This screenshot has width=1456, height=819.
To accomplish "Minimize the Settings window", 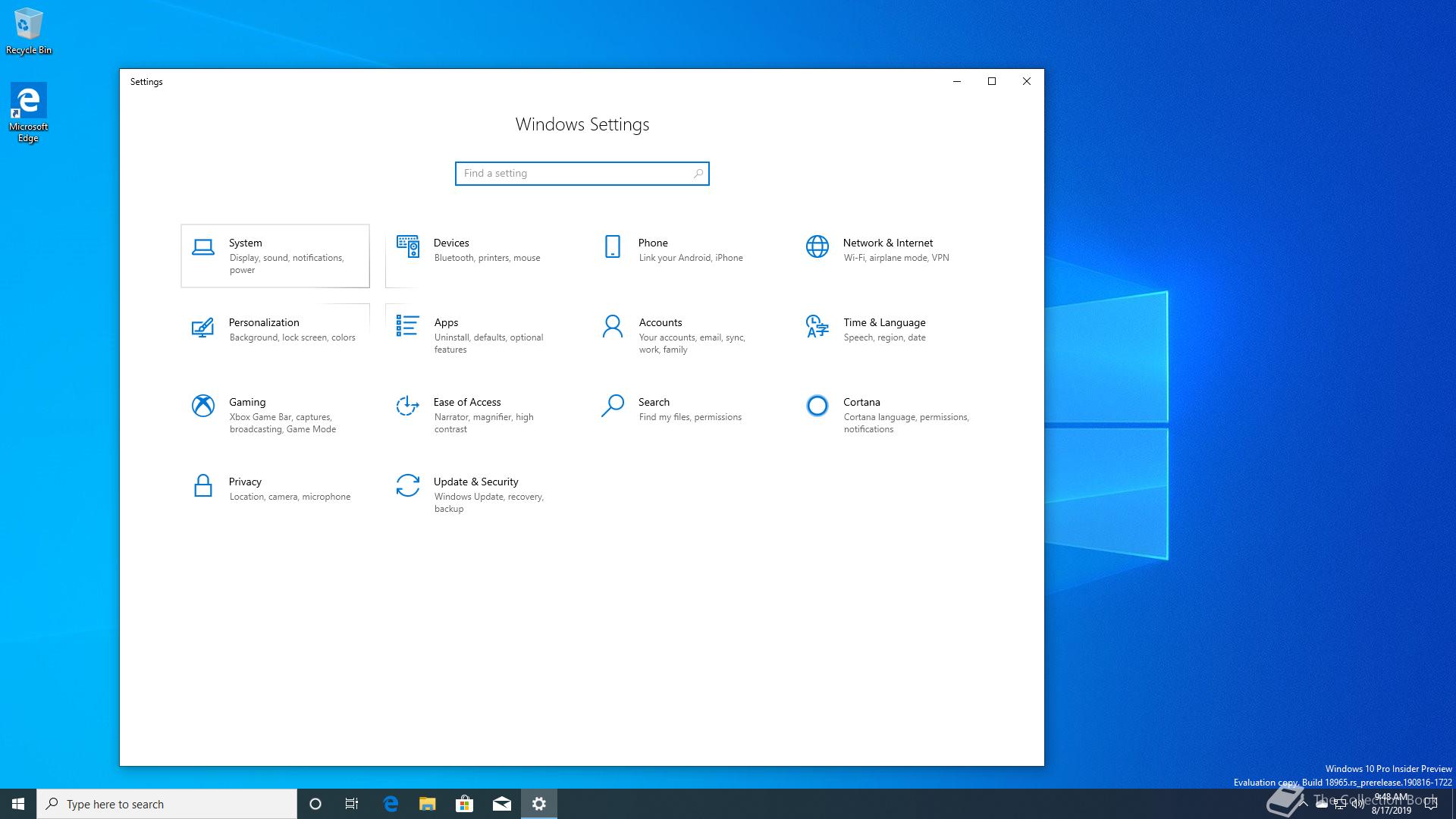I will point(957,81).
